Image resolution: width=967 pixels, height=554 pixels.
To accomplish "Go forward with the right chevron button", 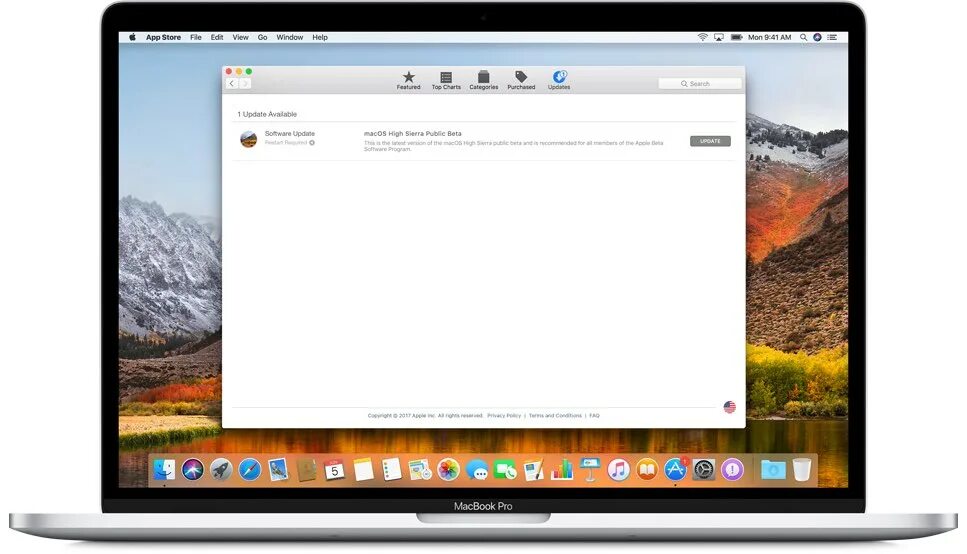I will coord(245,83).
